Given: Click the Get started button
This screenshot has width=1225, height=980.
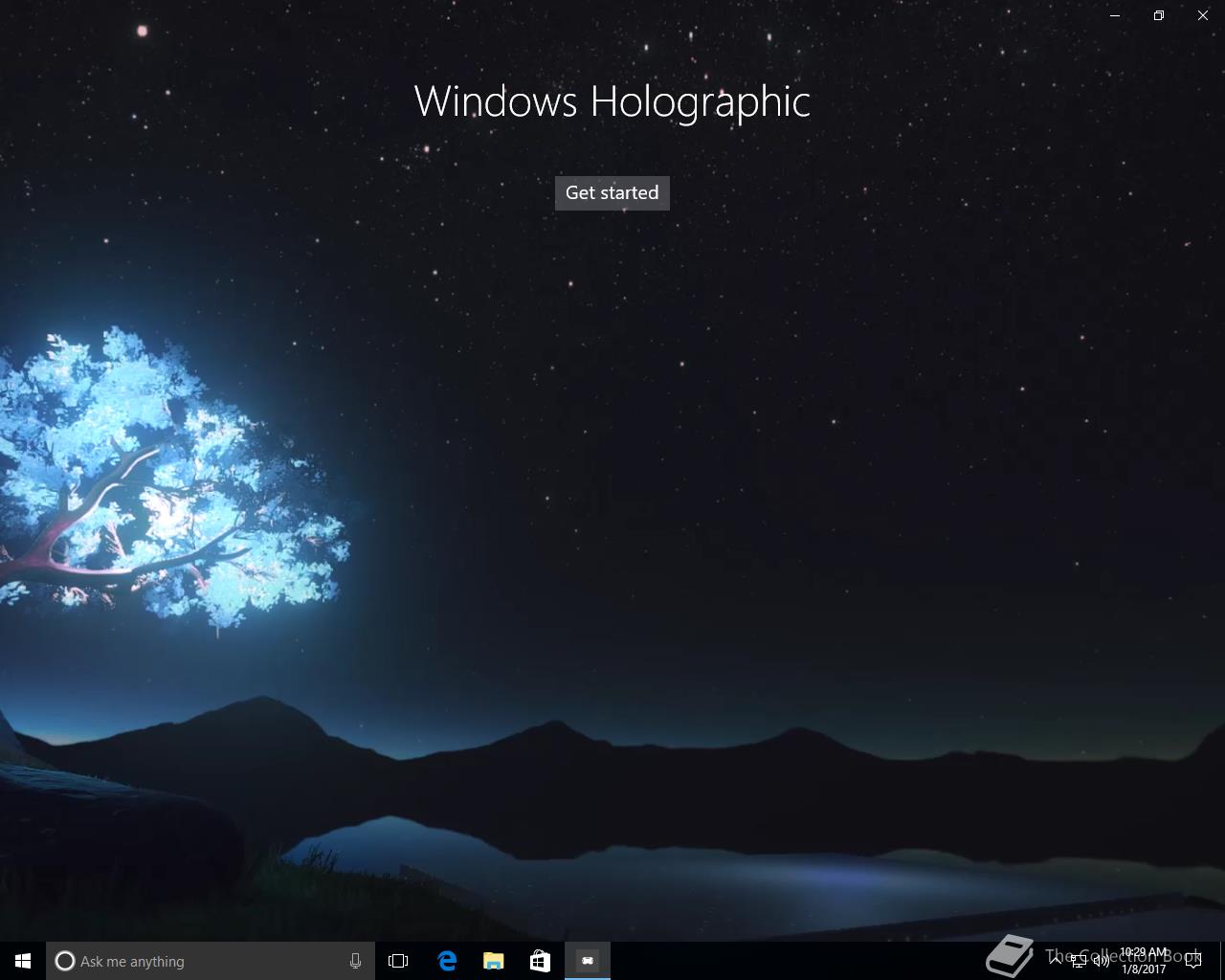Looking at the screenshot, I should (x=612, y=192).
